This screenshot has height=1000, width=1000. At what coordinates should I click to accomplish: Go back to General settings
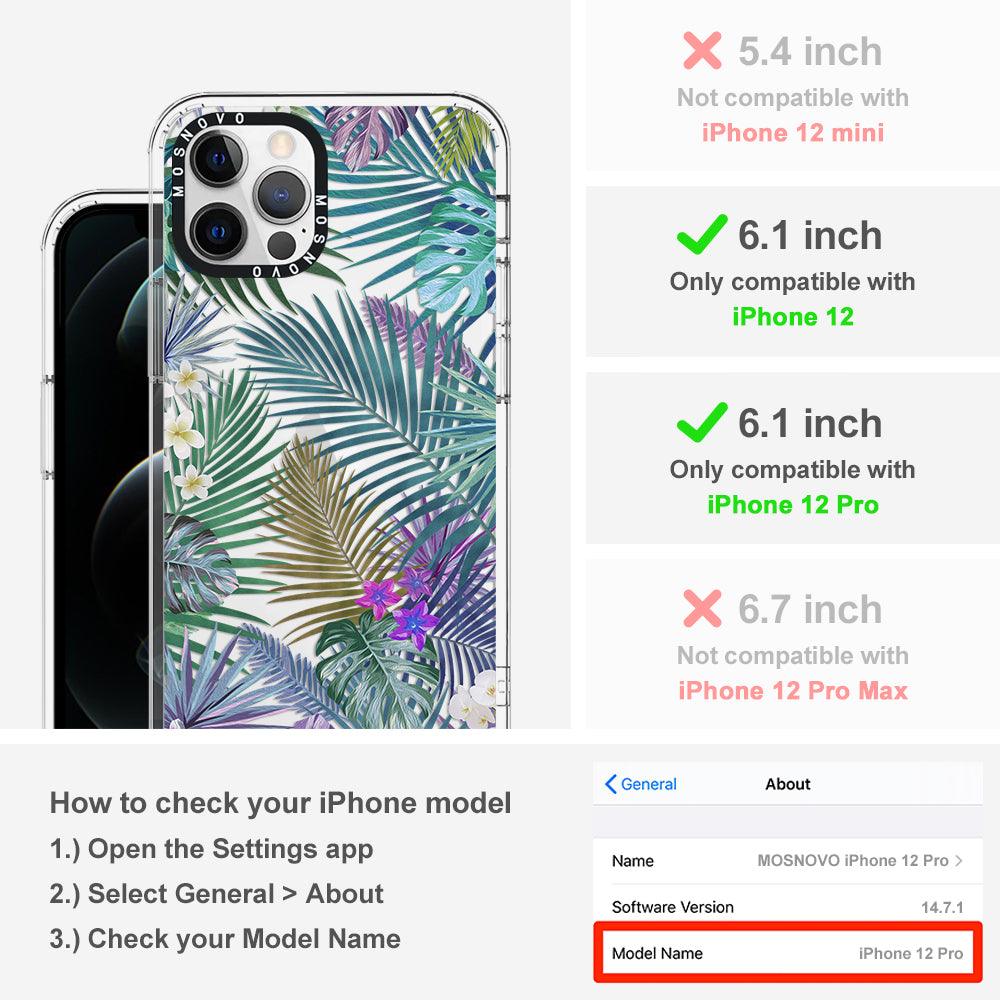pos(641,784)
